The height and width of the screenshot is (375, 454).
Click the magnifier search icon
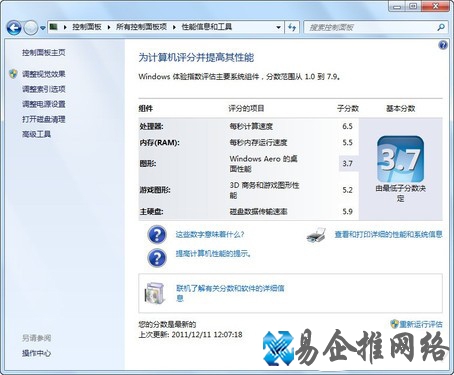click(441, 27)
